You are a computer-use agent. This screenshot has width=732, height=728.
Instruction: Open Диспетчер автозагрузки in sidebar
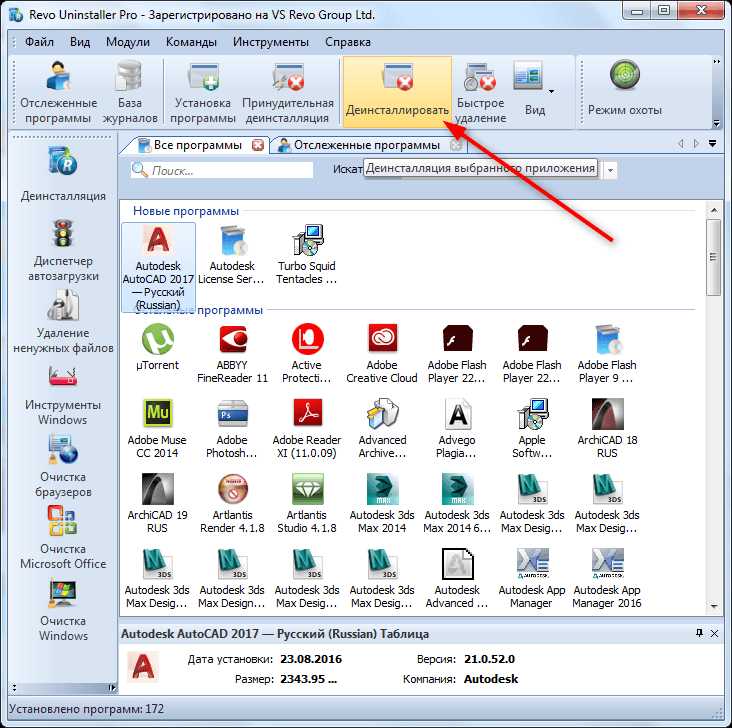point(63,250)
